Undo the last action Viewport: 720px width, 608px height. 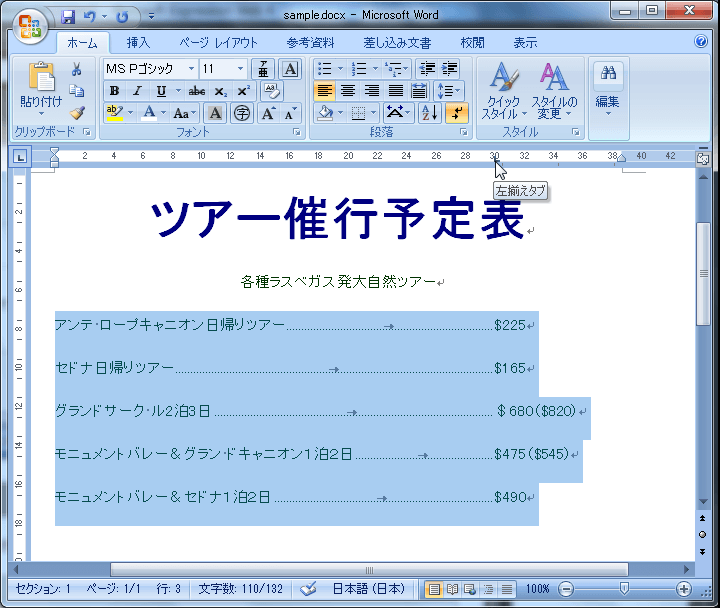[89, 17]
